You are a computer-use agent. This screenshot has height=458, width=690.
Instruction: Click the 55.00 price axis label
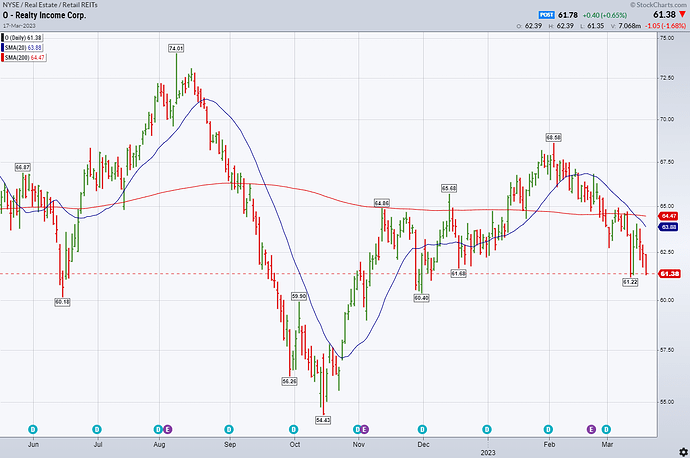click(x=667, y=402)
